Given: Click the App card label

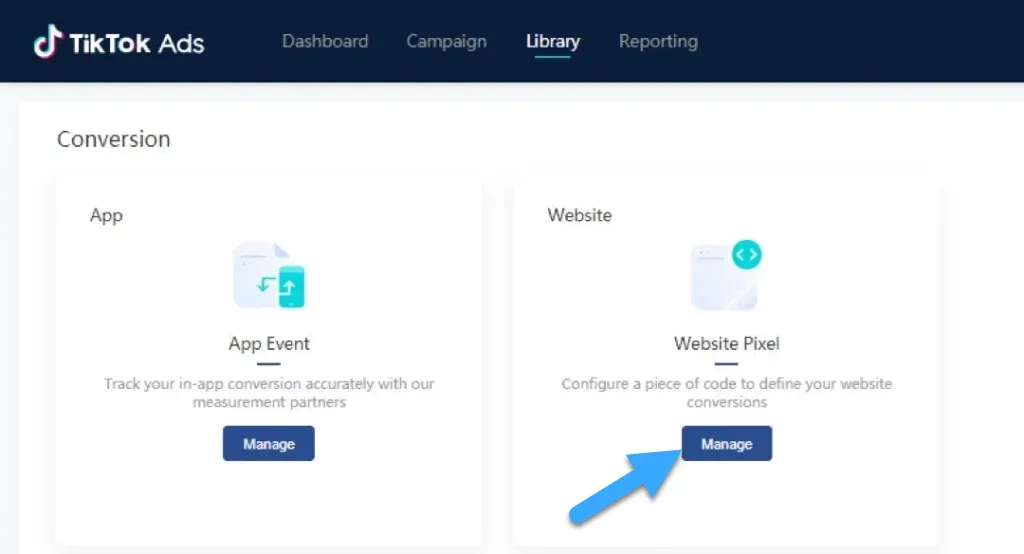Looking at the screenshot, I should (x=106, y=215).
